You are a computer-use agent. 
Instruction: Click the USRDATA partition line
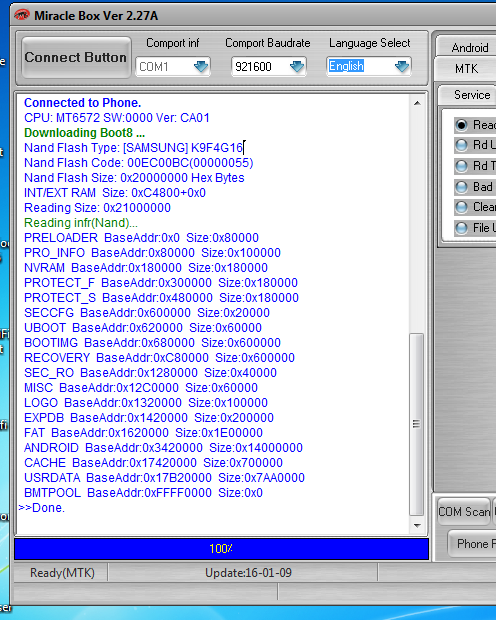point(165,478)
